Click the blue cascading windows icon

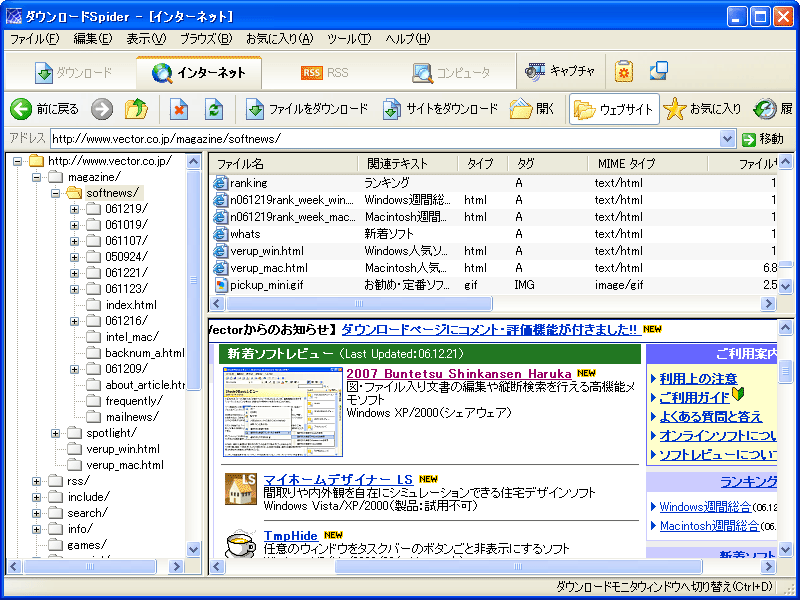(x=659, y=71)
